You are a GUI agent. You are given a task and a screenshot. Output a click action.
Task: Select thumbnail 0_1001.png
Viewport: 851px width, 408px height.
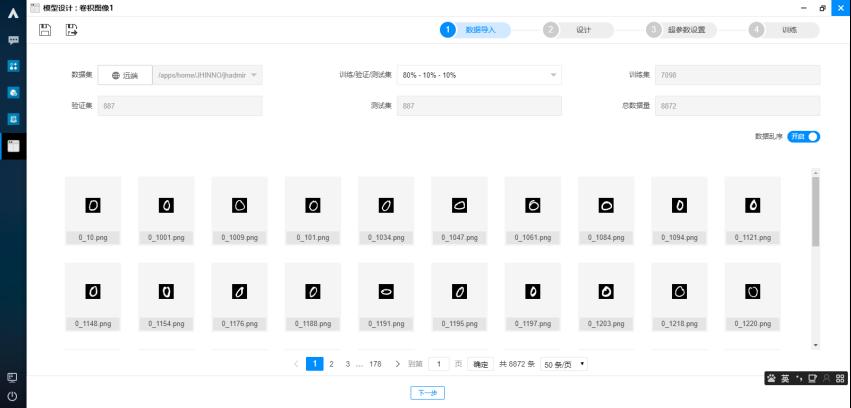tap(166, 211)
